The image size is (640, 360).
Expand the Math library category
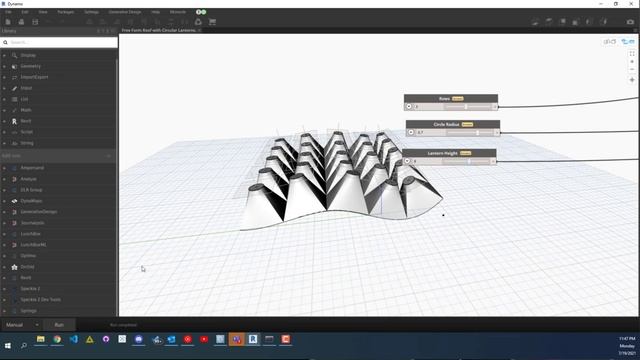(x=4, y=110)
